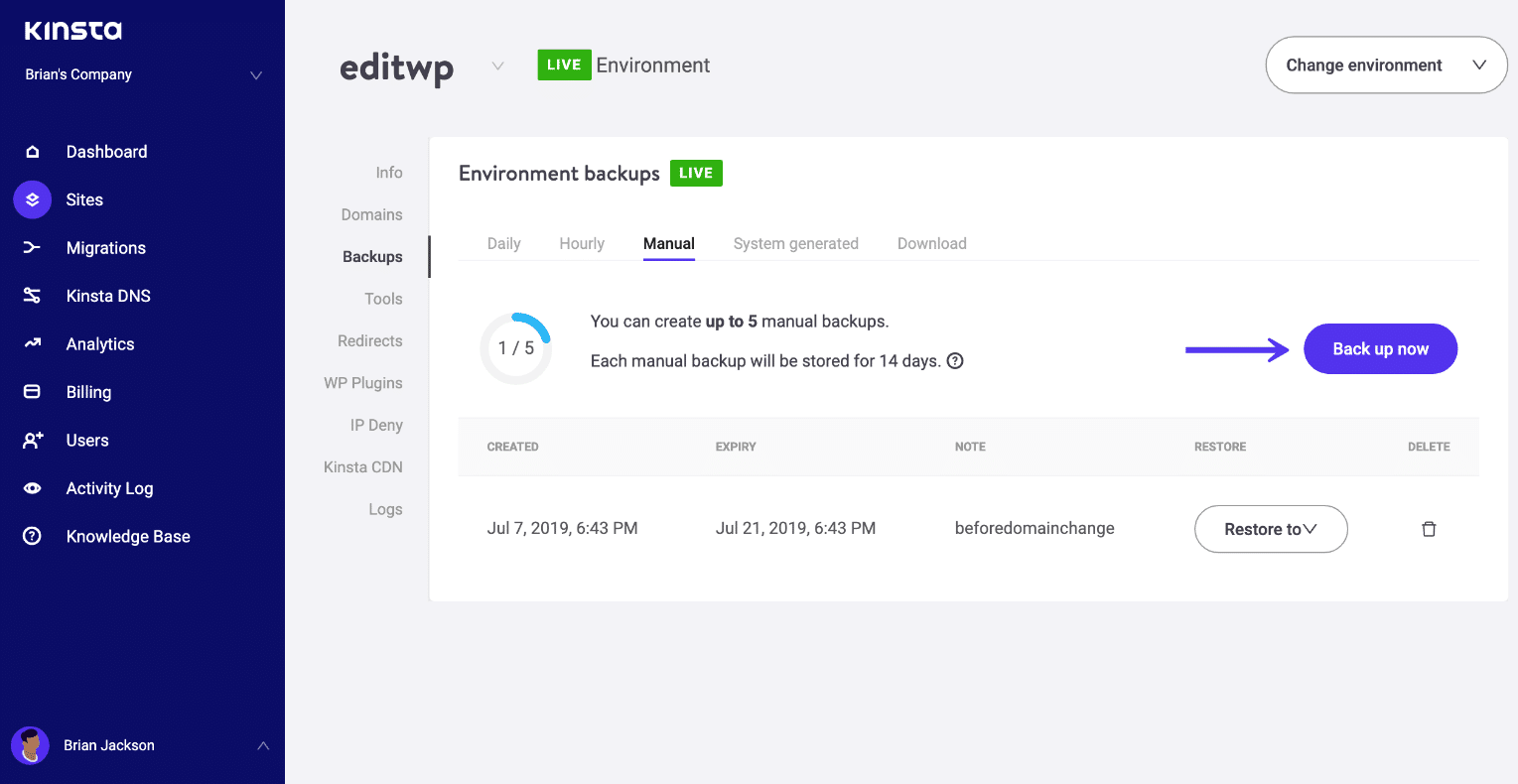Click the delete trash icon for the backup
The height and width of the screenshot is (784, 1518).
pos(1429,529)
